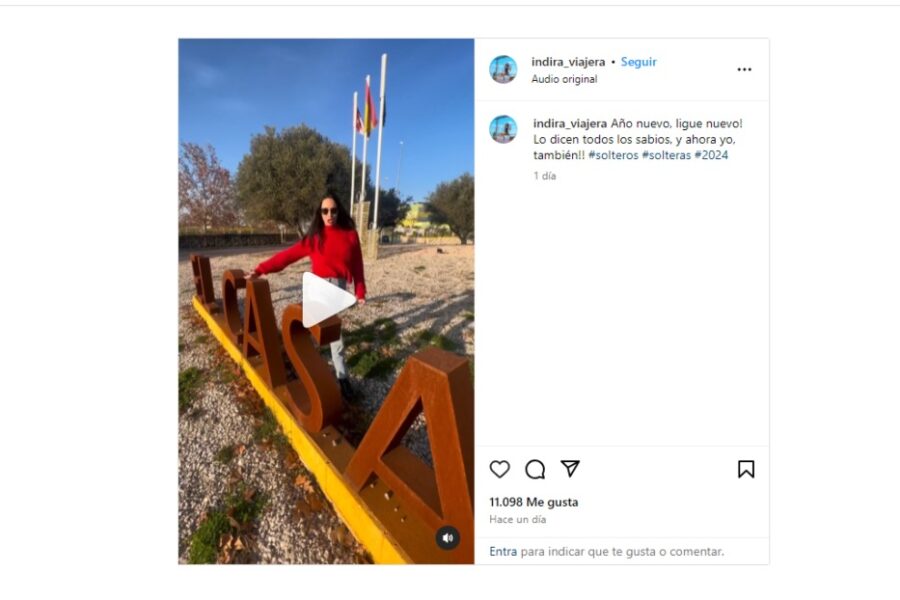
Task: Open the Audio original link
Action: [564, 79]
